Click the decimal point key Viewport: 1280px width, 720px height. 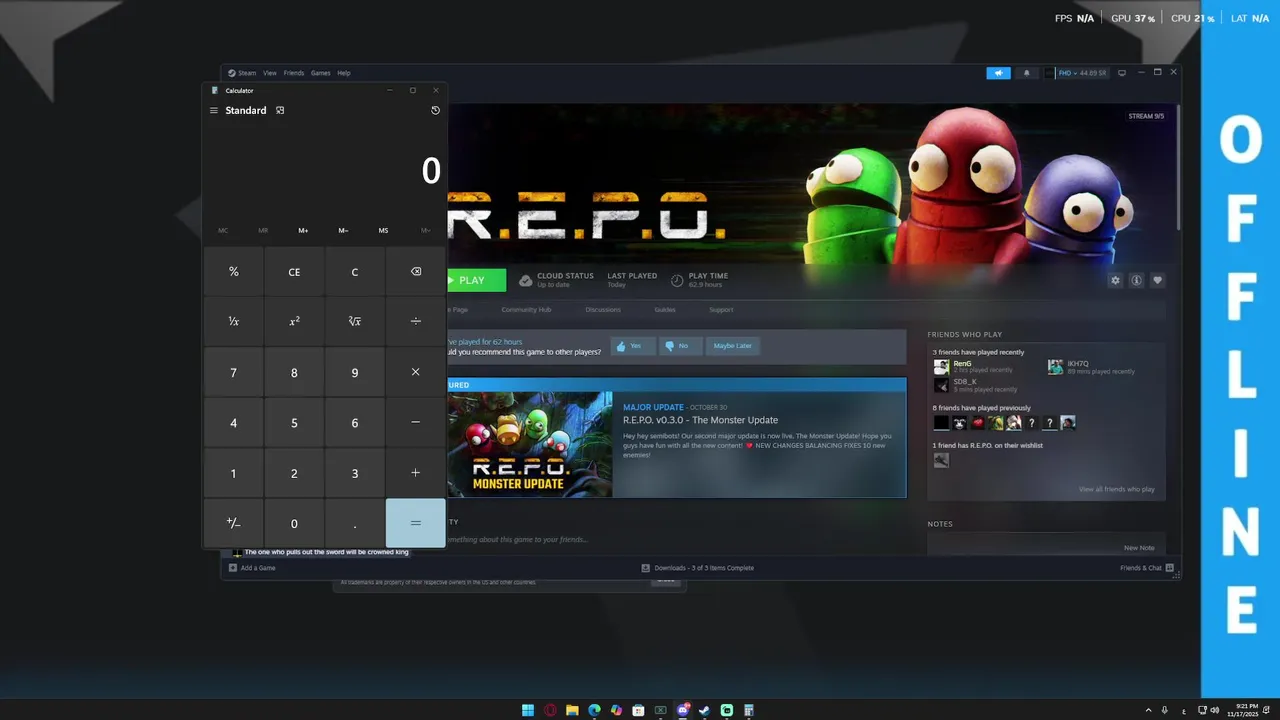(x=355, y=523)
